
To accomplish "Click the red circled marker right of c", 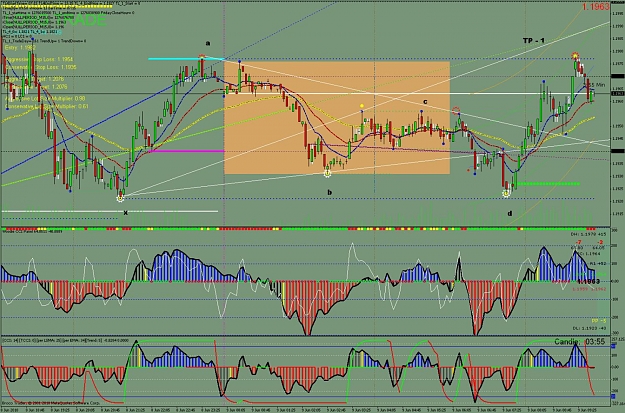I will point(456,110).
